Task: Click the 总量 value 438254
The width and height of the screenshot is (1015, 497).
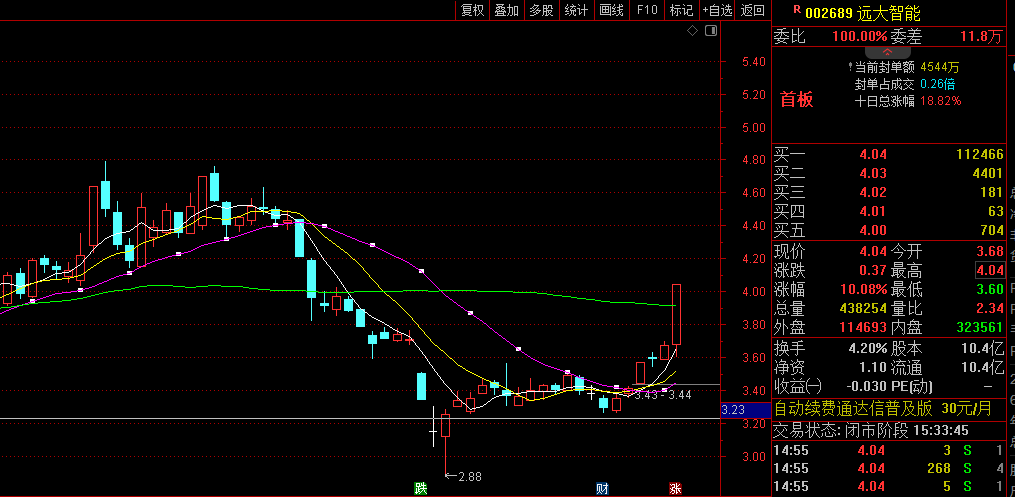Action: (x=863, y=309)
